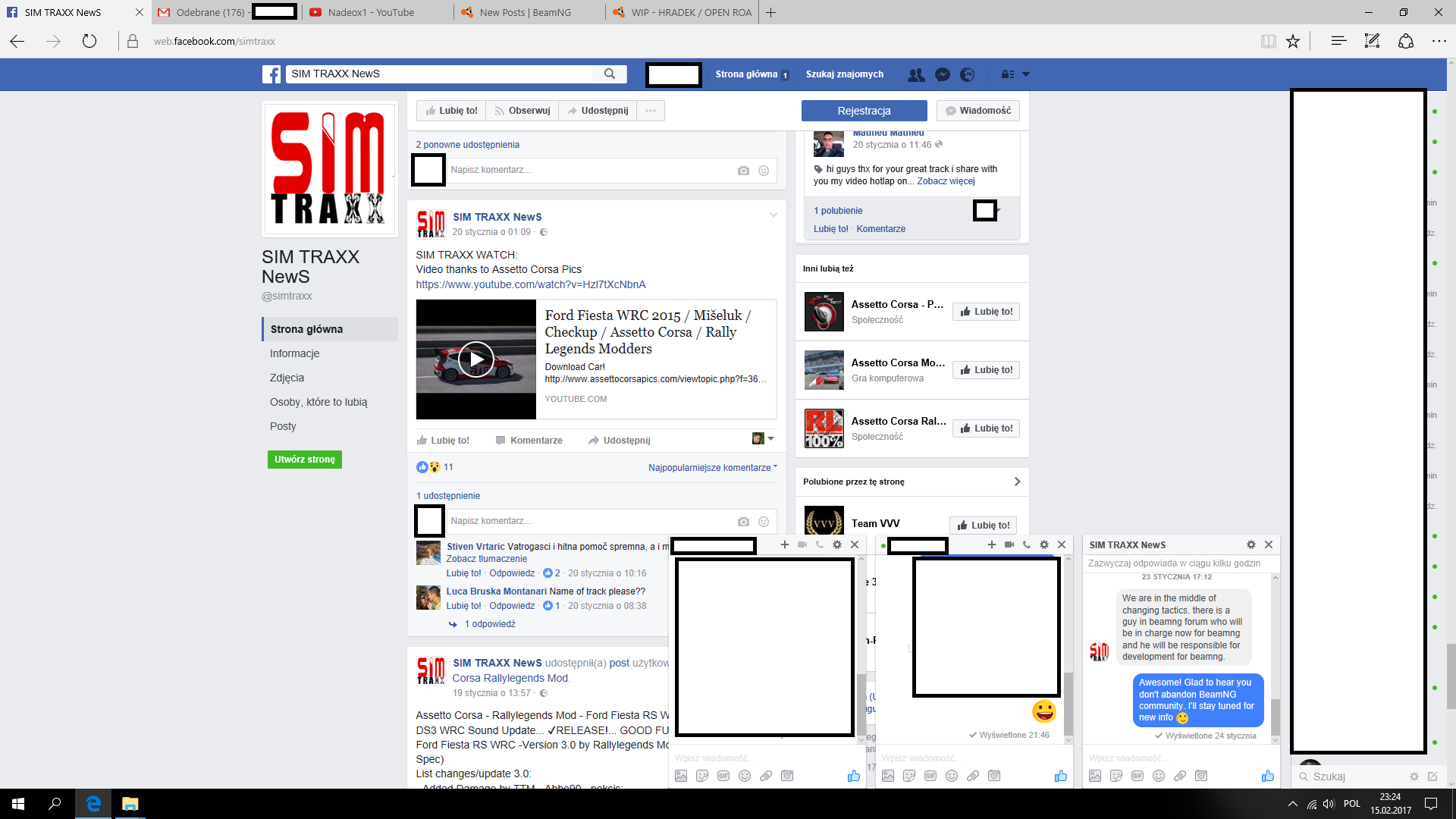Open the YouTube link in SIM TRAXX WATCH post
The width and height of the screenshot is (1456, 819).
[x=531, y=284]
